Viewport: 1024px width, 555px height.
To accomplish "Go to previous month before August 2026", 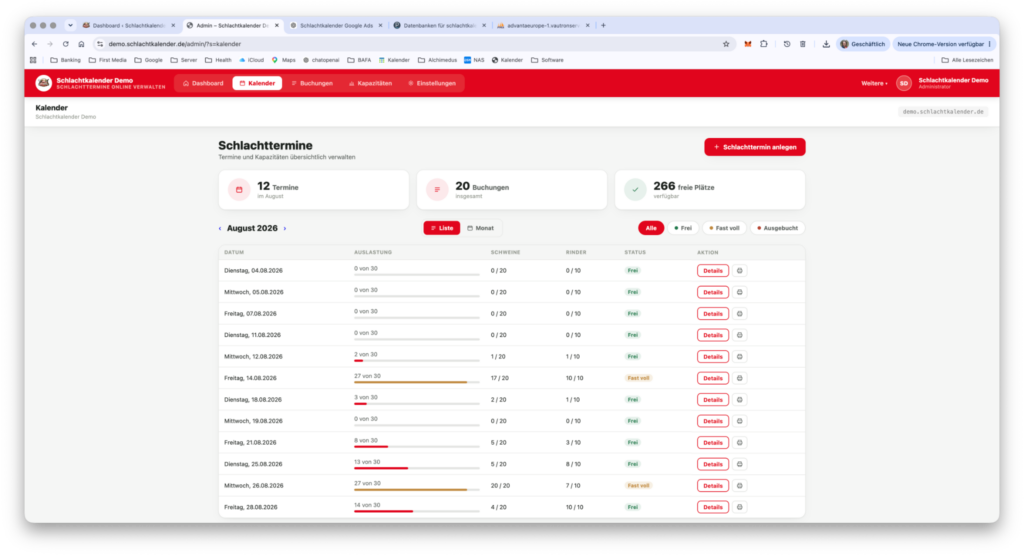I will (x=219, y=229).
